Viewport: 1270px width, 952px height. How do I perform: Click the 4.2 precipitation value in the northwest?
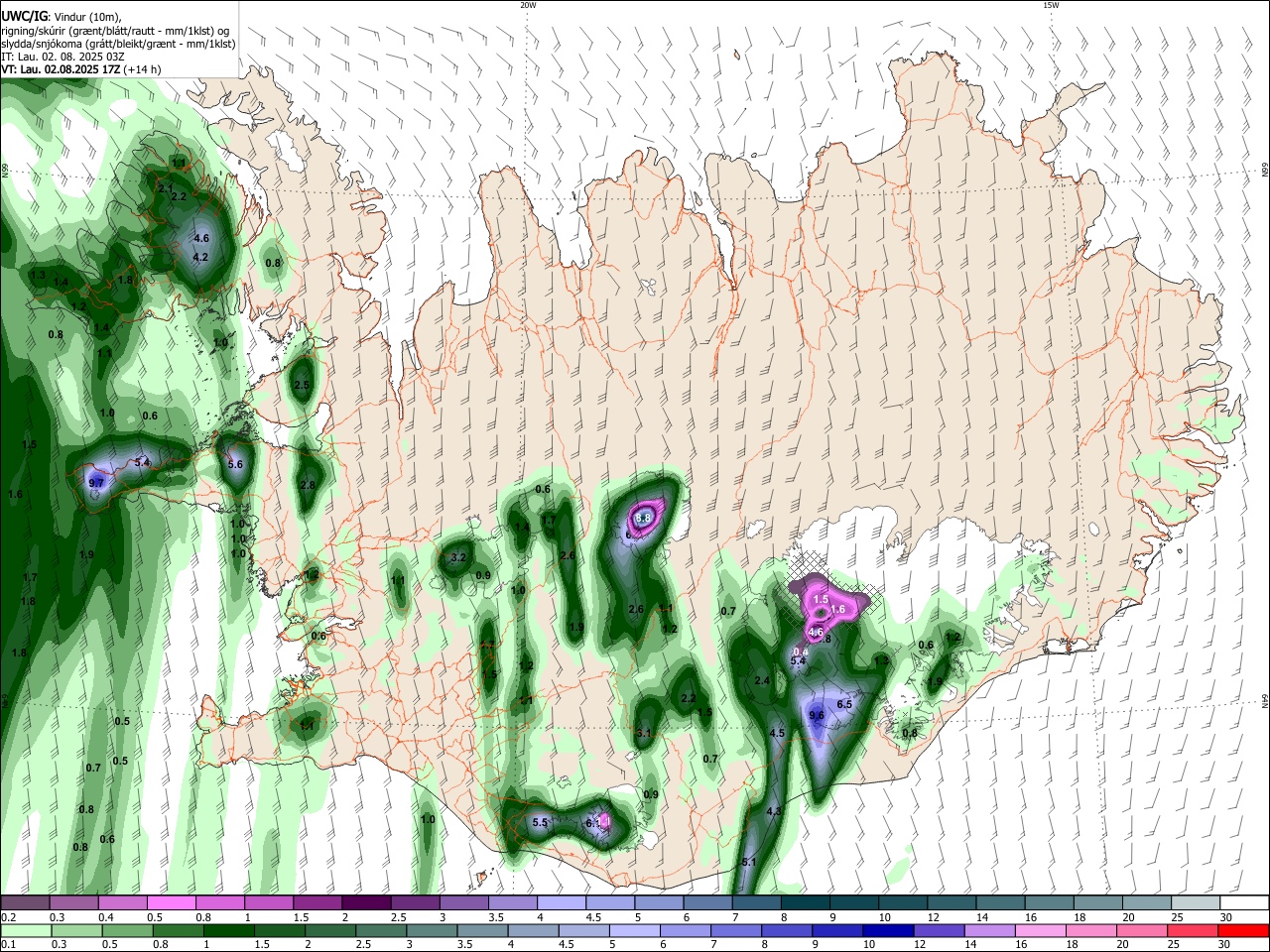(199, 257)
